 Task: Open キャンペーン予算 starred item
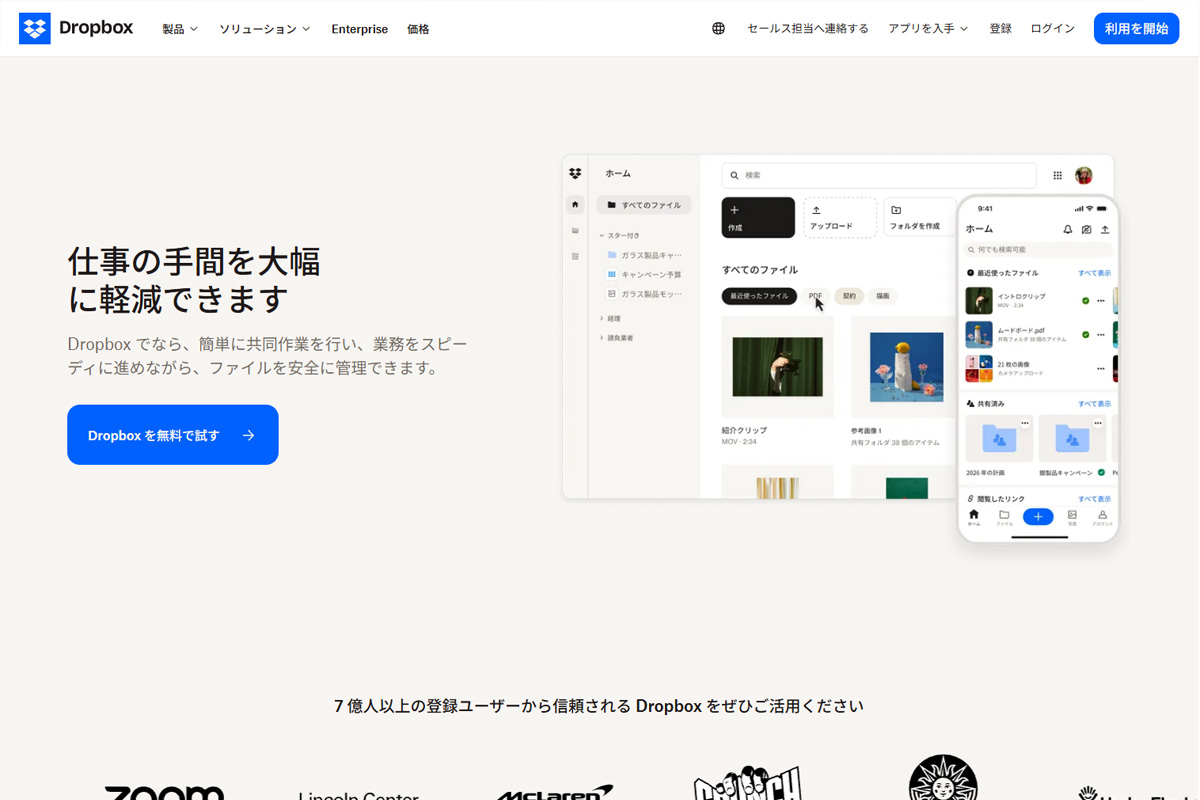[x=644, y=274]
